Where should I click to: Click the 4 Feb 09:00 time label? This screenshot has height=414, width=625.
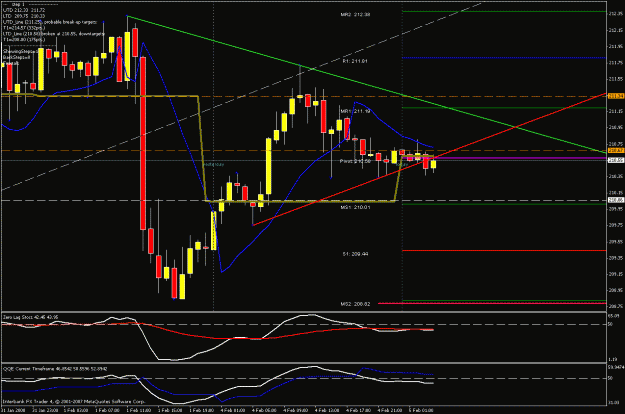click(x=295, y=410)
